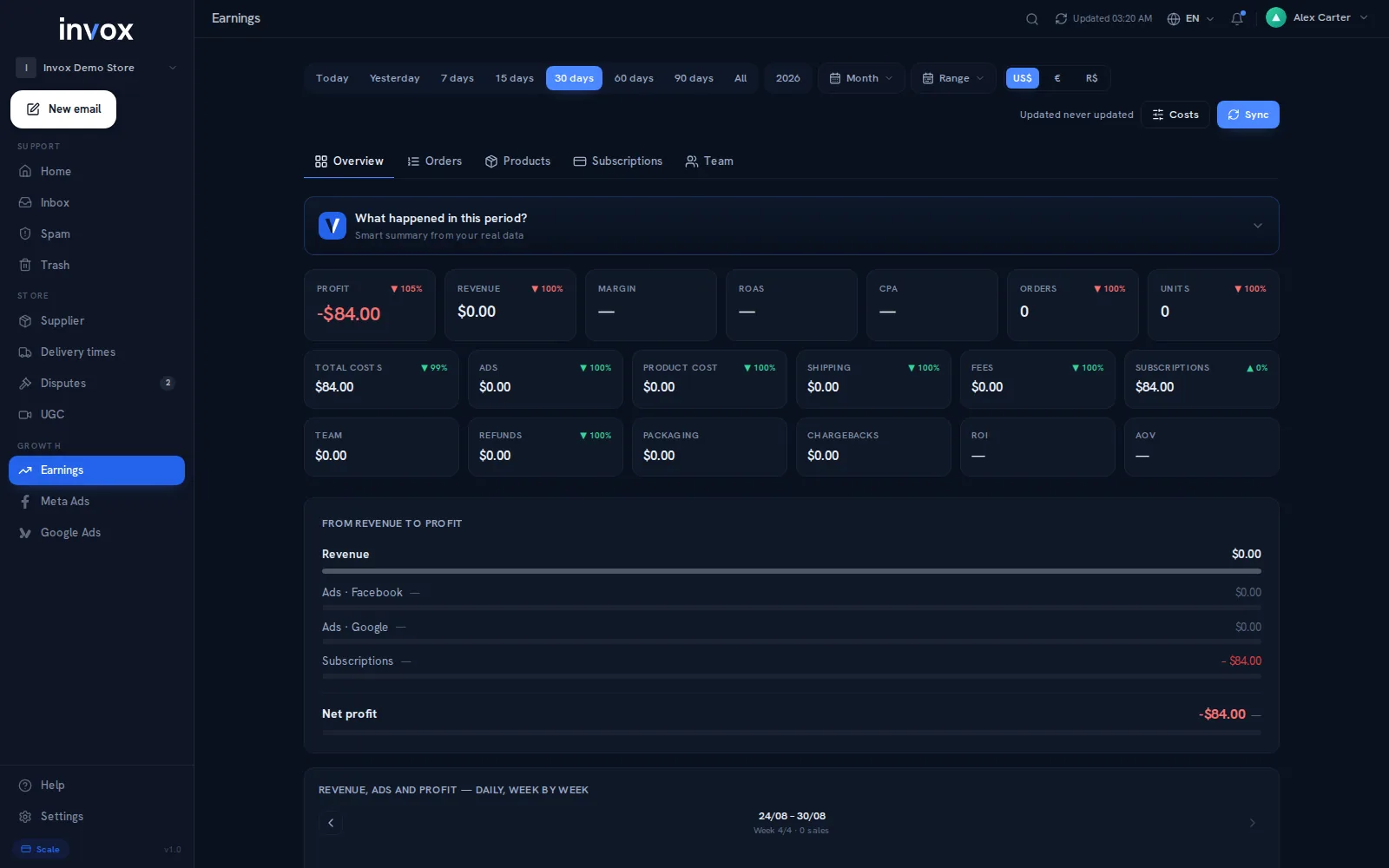Switch currency to R$

[1091, 78]
